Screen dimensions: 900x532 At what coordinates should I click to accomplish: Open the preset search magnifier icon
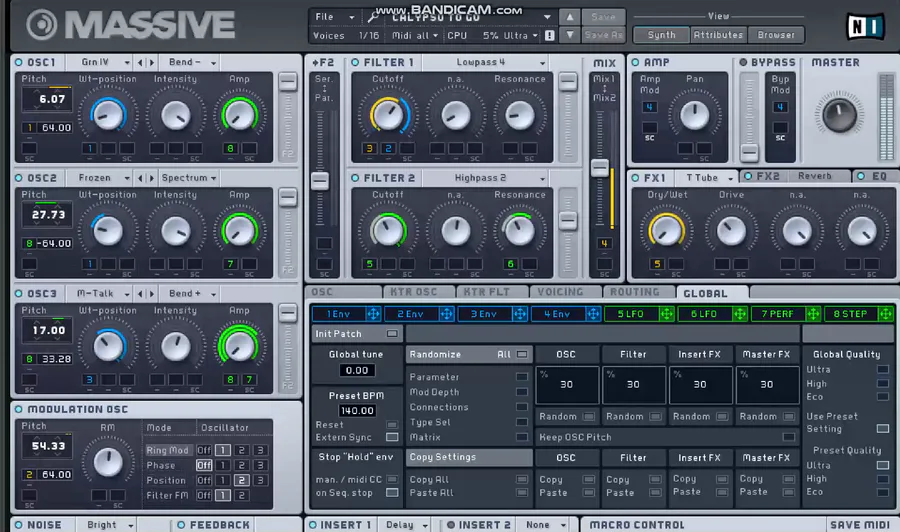(x=373, y=17)
